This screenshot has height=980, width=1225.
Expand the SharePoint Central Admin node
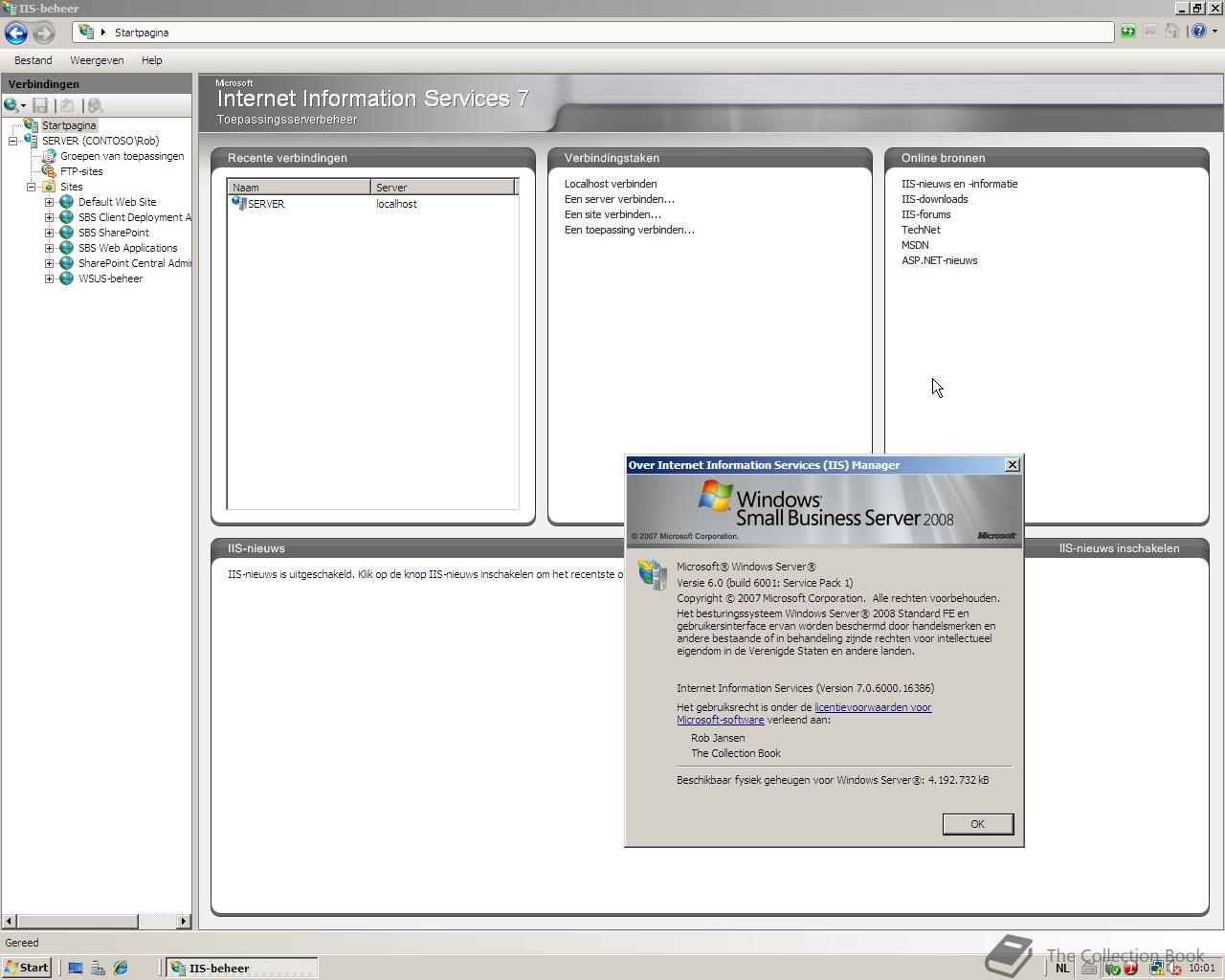49,263
